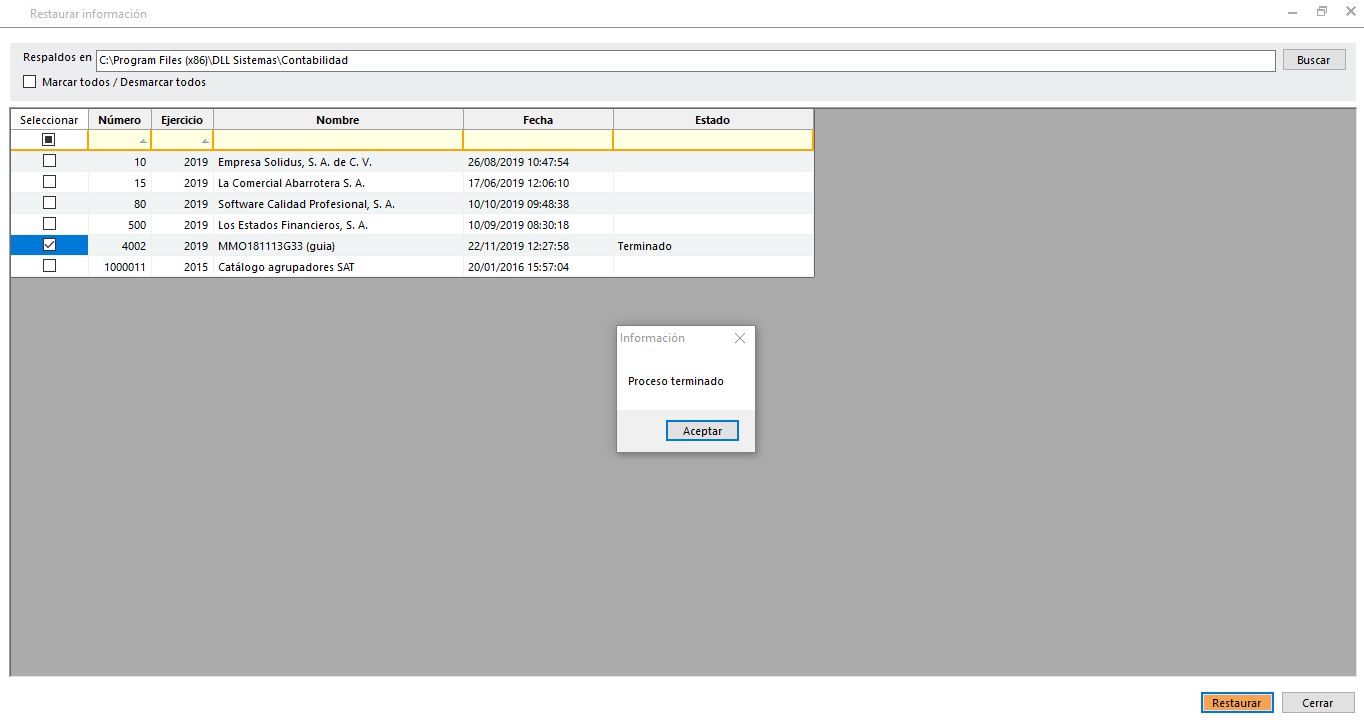Click the Restaurar button

coord(1236,703)
